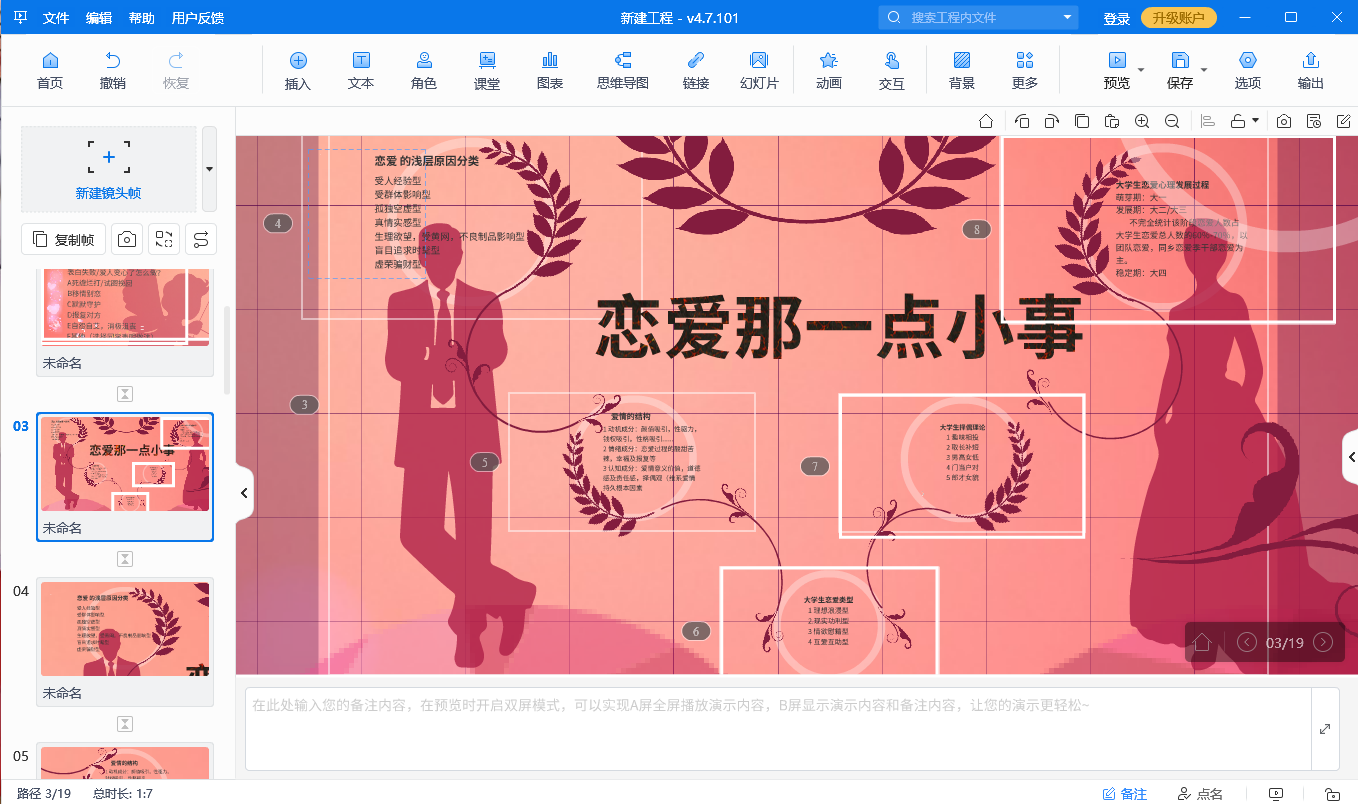Image resolution: width=1358 pixels, height=804 pixels.
Task: Rotate canvas clockwise icon
Action: point(1052,121)
